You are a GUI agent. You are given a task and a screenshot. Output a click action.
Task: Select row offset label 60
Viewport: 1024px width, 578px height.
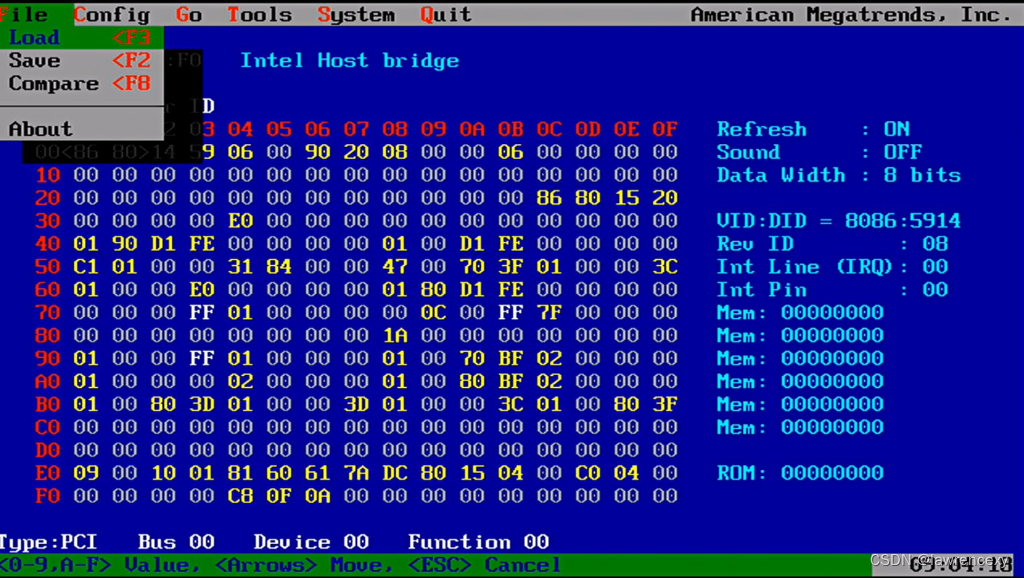48,289
